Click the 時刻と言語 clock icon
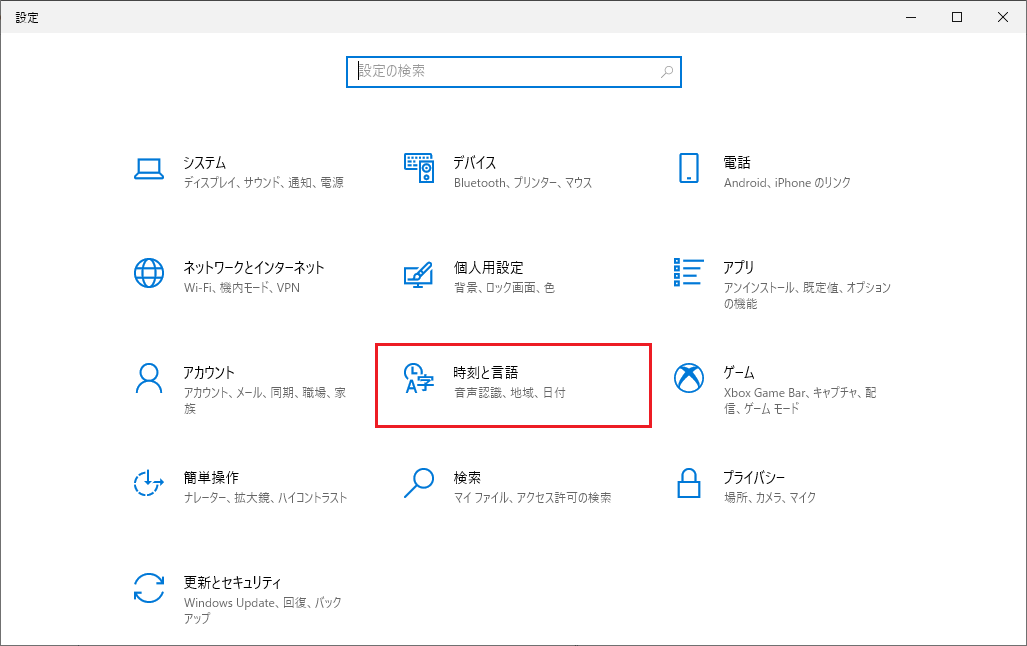Screen dimensions: 1027x646 tap(419, 379)
